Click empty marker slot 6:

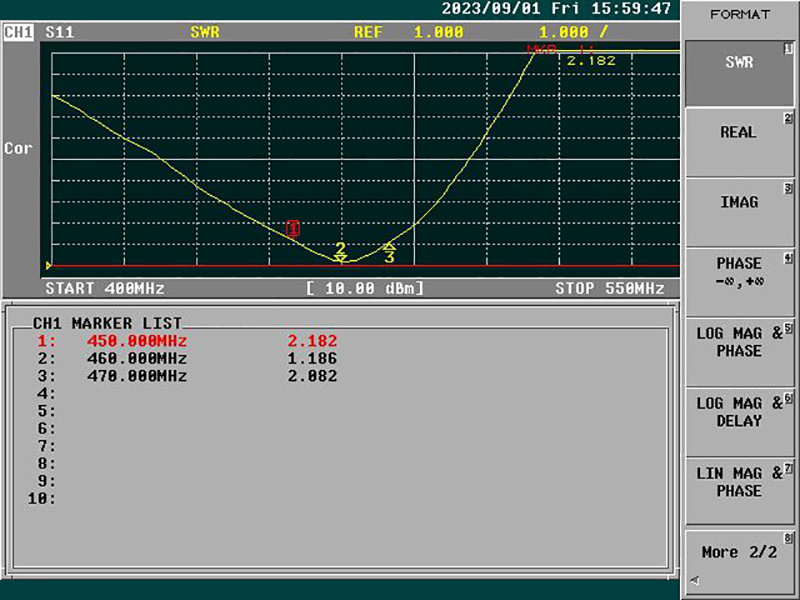[46, 429]
